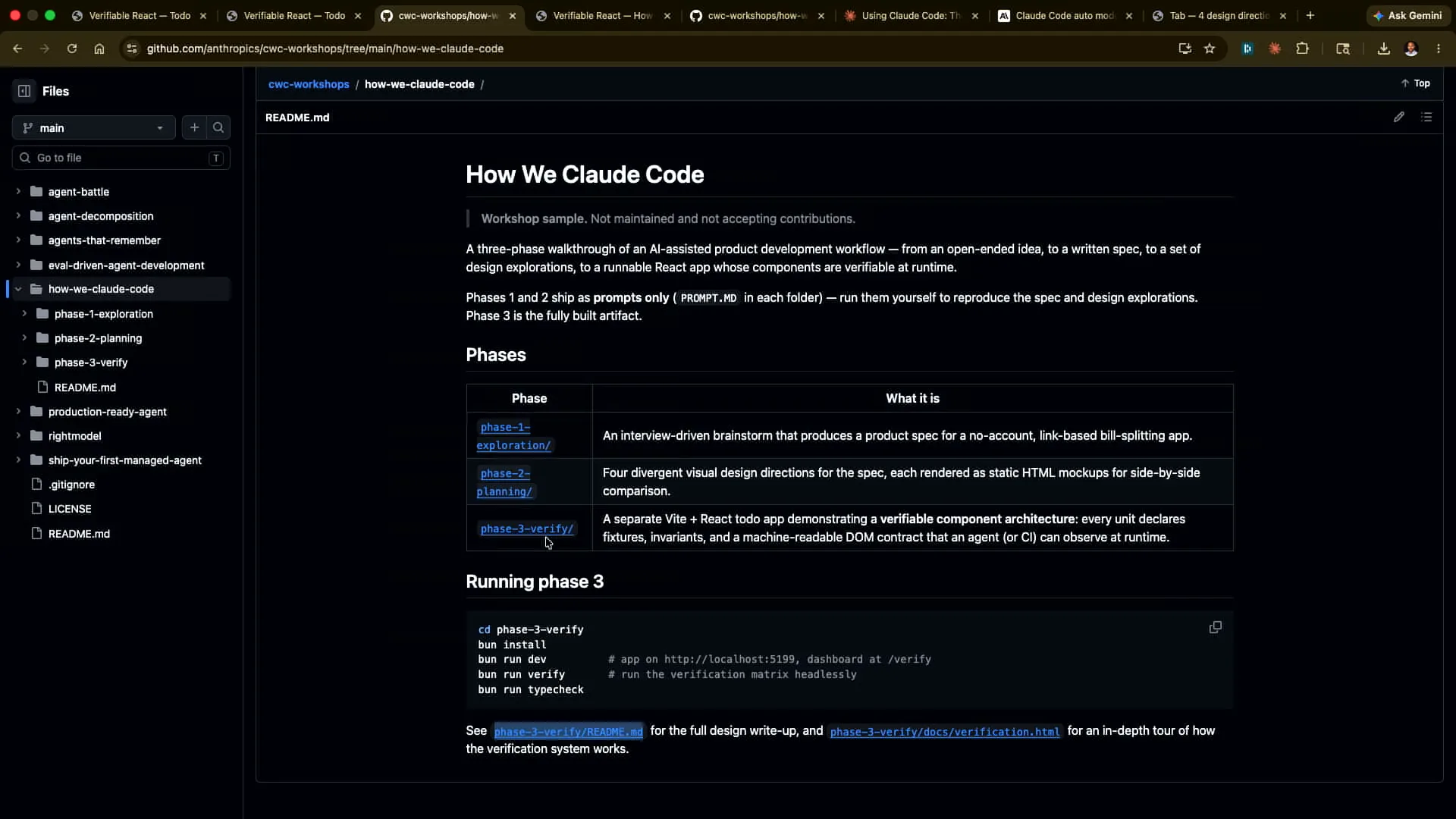Open the file tree search icon
This screenshot has height=819, width=1456.
[x=218, y=127]
